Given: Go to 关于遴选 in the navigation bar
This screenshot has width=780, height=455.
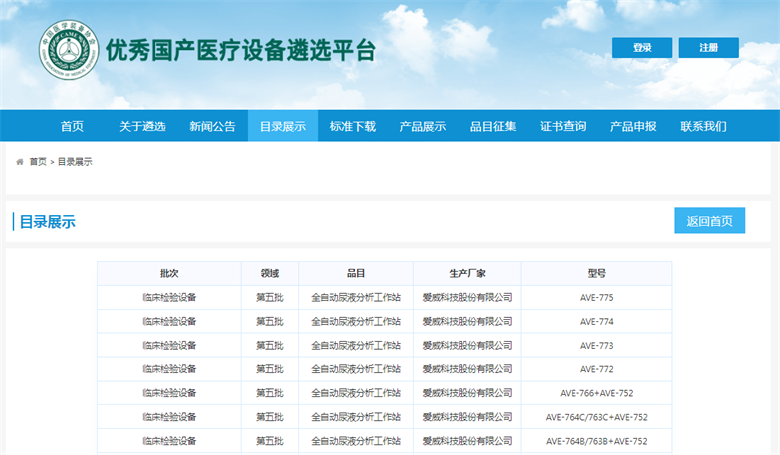Looking at the screenshot, I should [x=142, y=126].
